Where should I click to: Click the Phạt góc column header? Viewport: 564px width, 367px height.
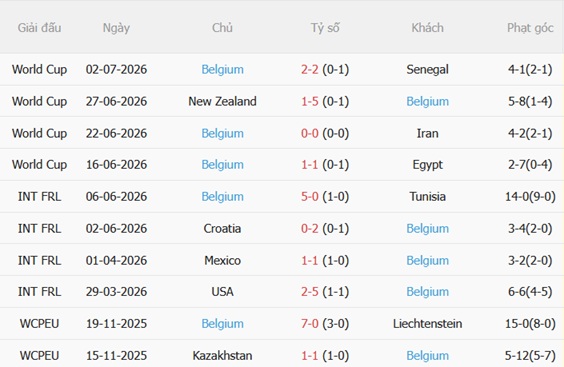click(x=530, y=28)
